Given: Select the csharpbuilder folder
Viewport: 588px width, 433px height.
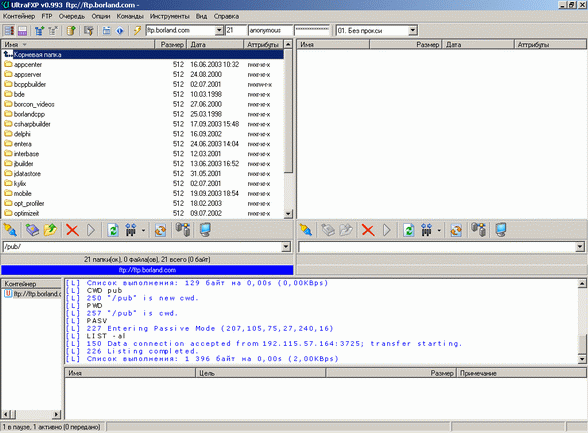Looking at the screenshot, I should [x=32, y=124].
